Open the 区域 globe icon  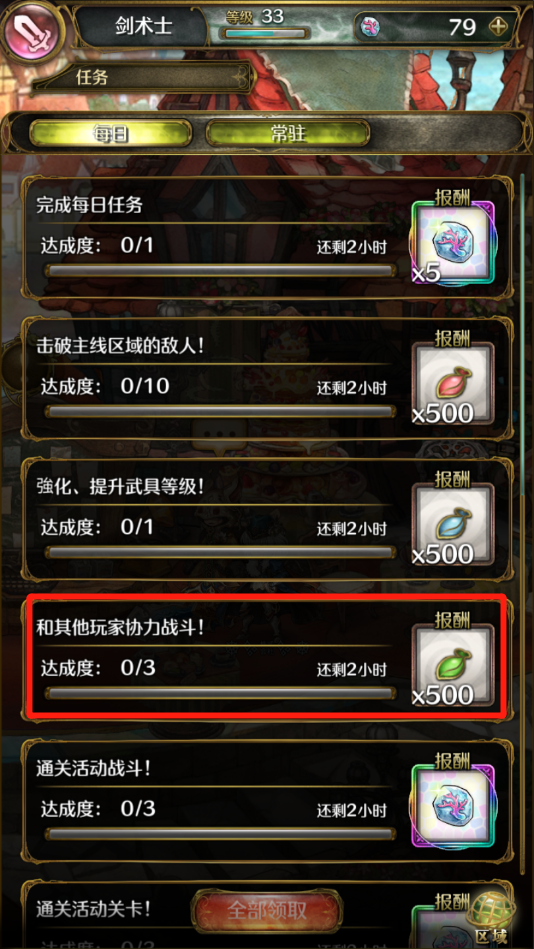[x=491, y=918]
